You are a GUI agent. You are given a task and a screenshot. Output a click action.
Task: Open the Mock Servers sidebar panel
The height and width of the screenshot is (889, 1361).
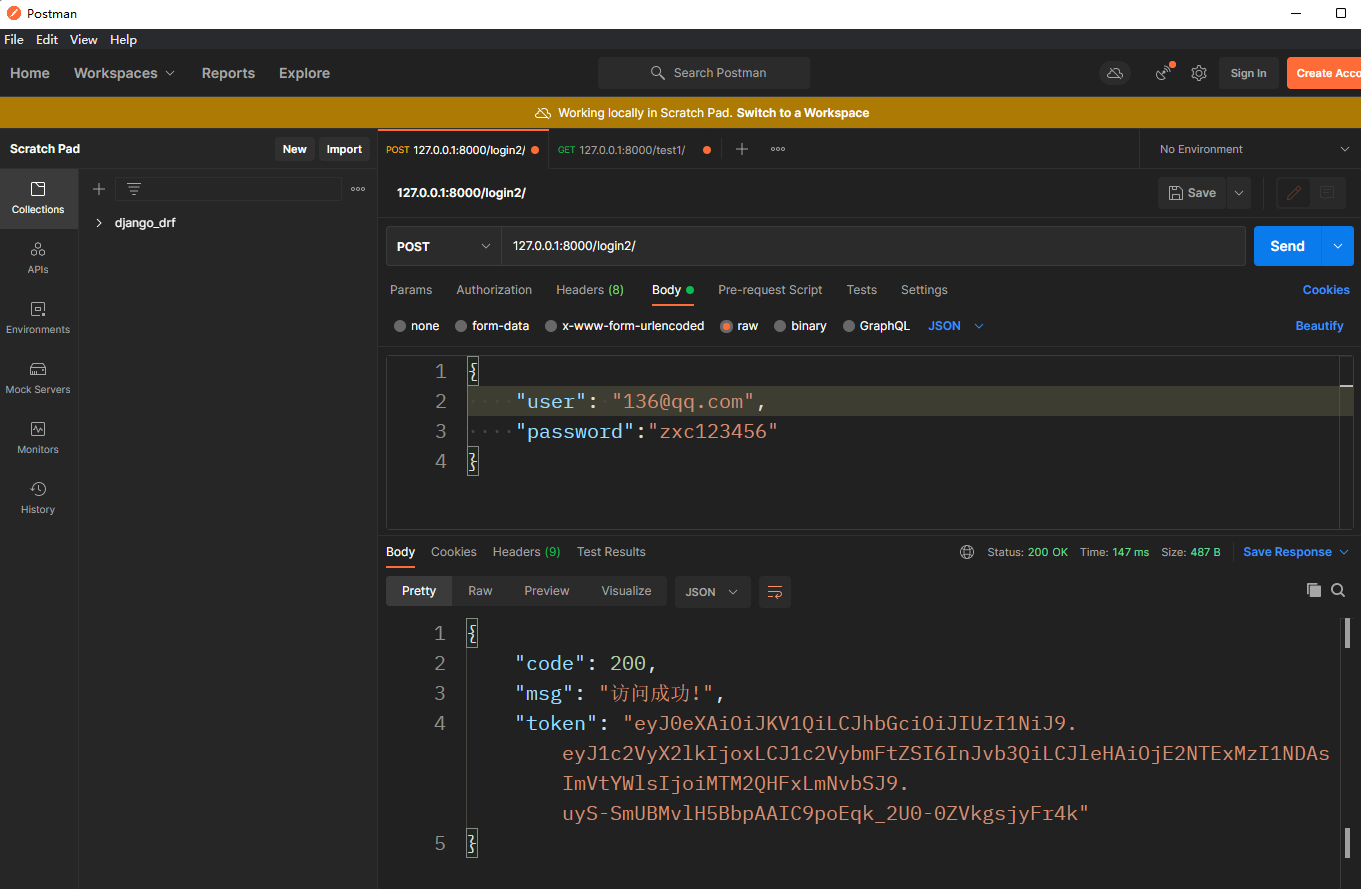[x=38, y=378]
